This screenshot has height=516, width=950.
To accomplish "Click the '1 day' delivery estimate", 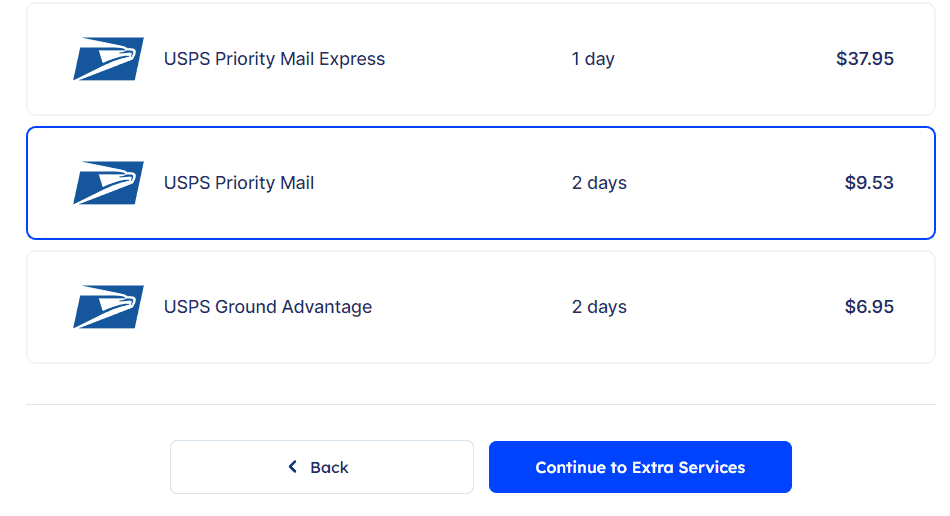I will pyautogui.click(x=593, y=59).
